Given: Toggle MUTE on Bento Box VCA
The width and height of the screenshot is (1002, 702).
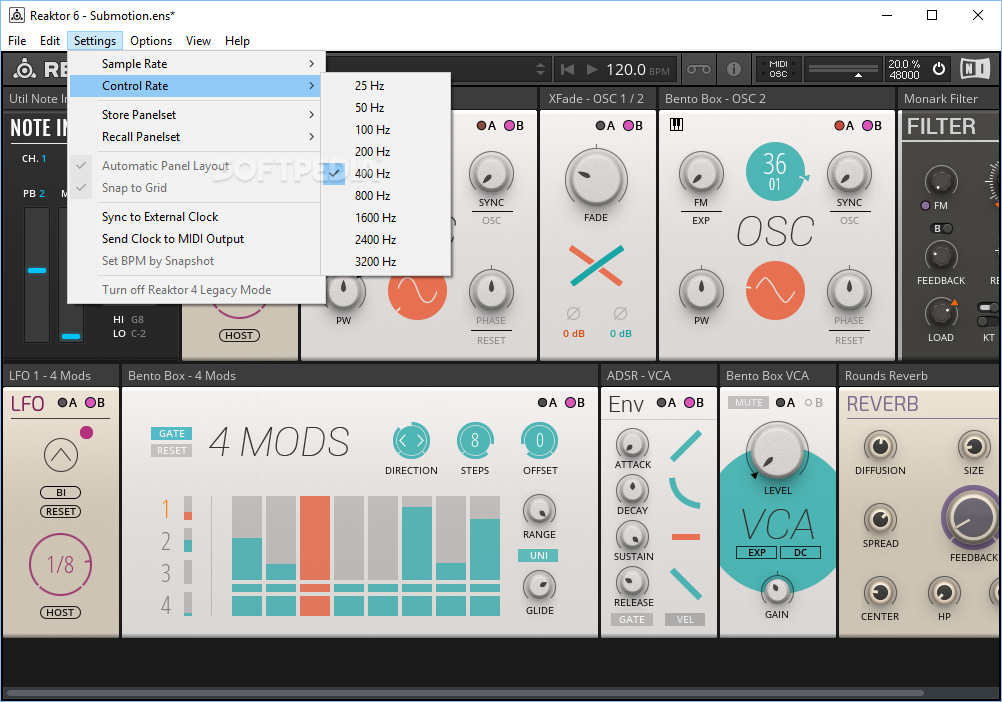Looking at the screenshot, I should point(748,402).
